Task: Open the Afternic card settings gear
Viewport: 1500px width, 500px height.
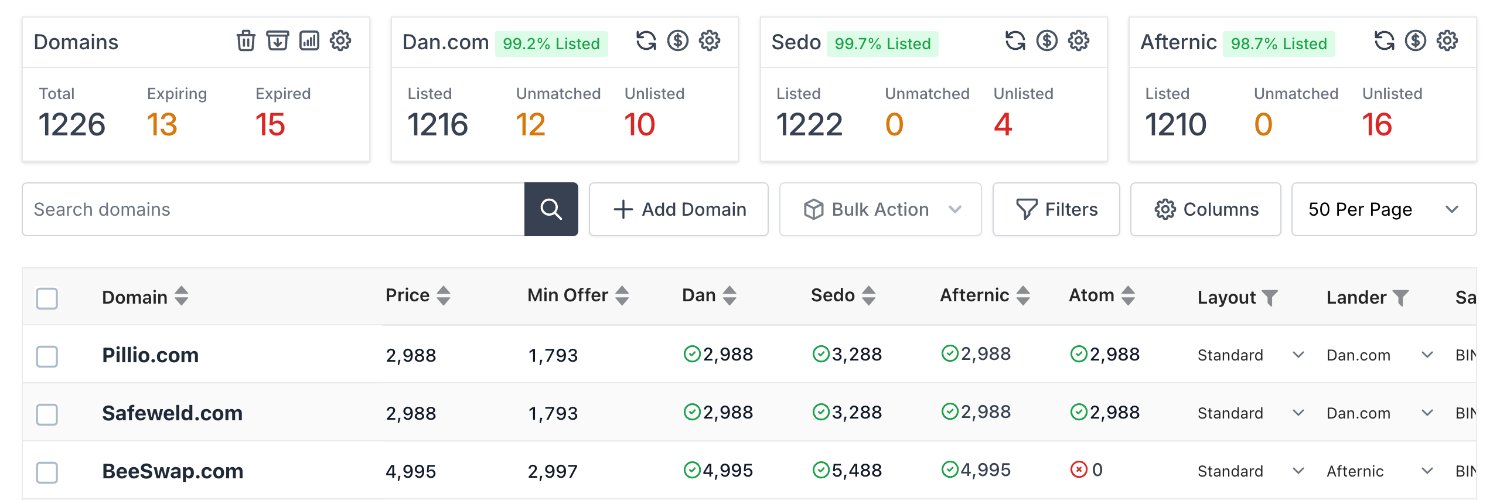Action: 1448,41
